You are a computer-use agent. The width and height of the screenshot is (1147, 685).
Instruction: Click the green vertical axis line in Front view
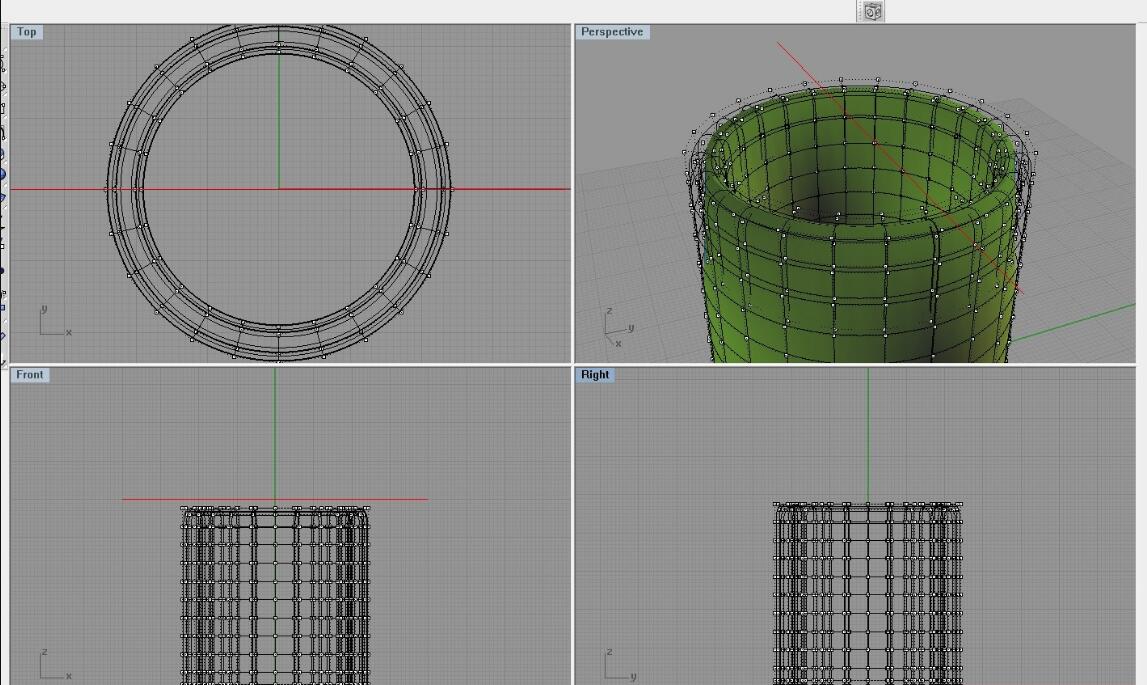275,430
